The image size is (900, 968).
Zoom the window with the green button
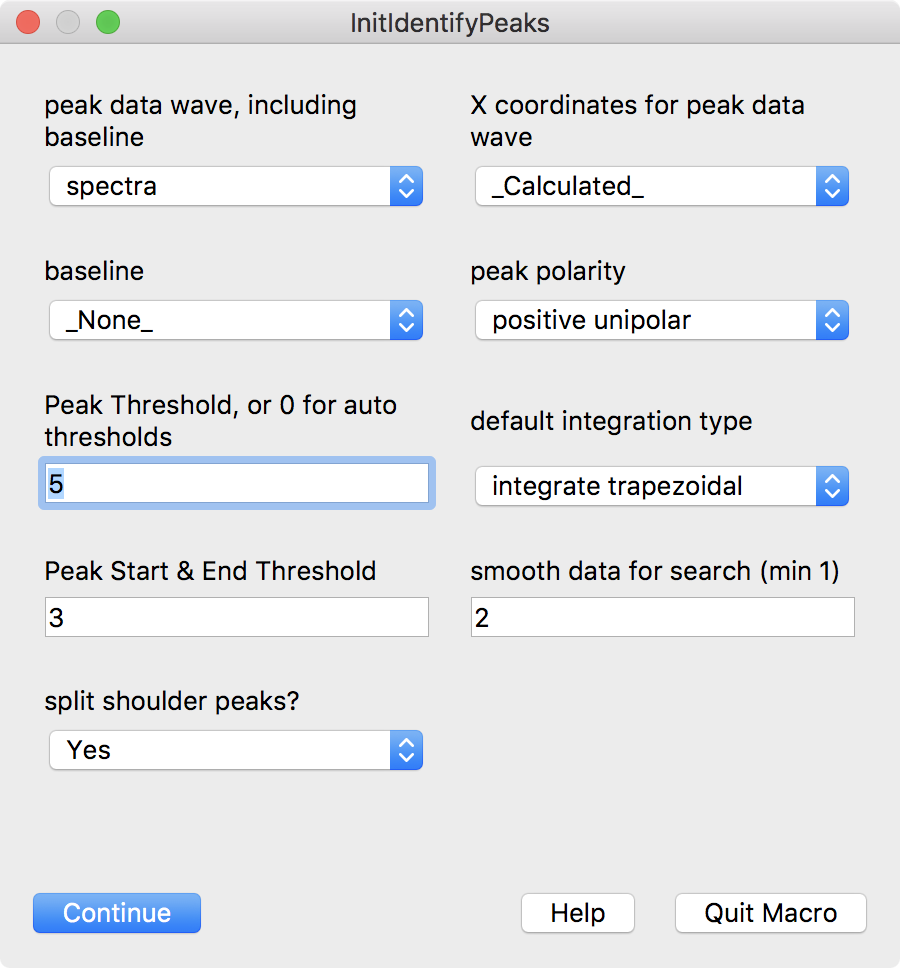[108, 22]
